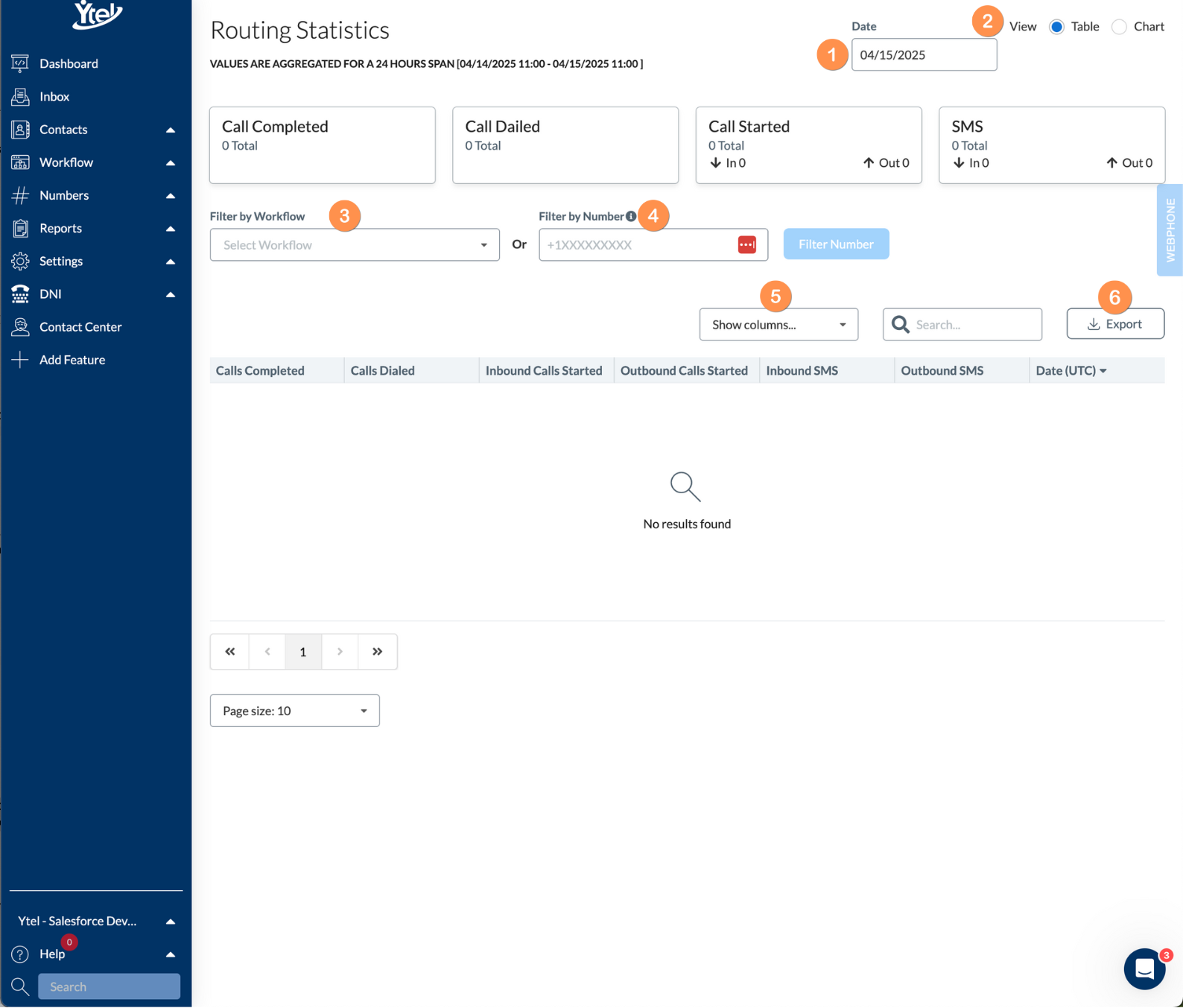Go to the previous page
This screenshot has width=1183, height=1008.
point(267,652)
